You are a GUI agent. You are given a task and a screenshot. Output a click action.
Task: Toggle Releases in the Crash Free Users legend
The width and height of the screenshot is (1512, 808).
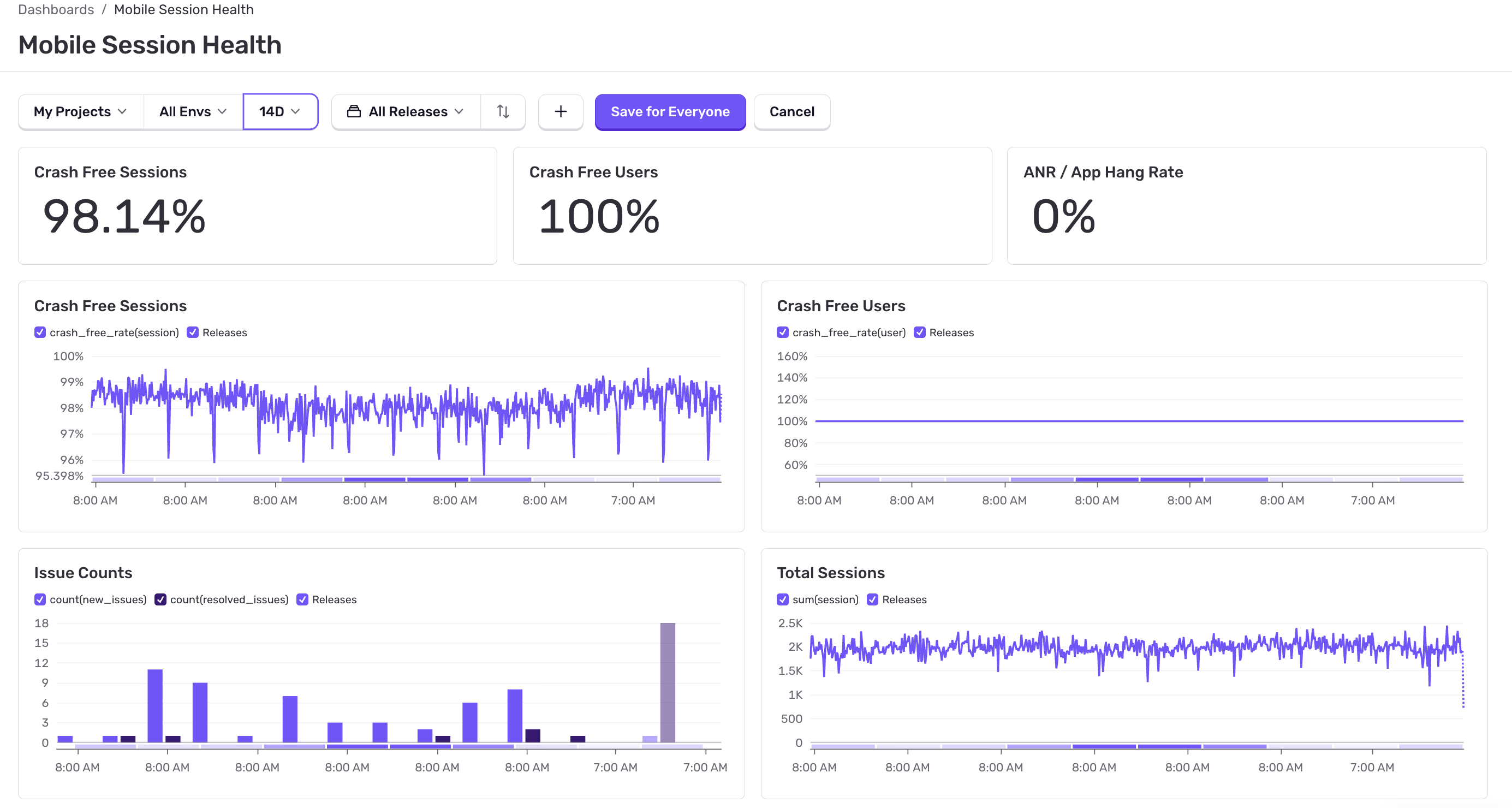[x=920, y=332]
